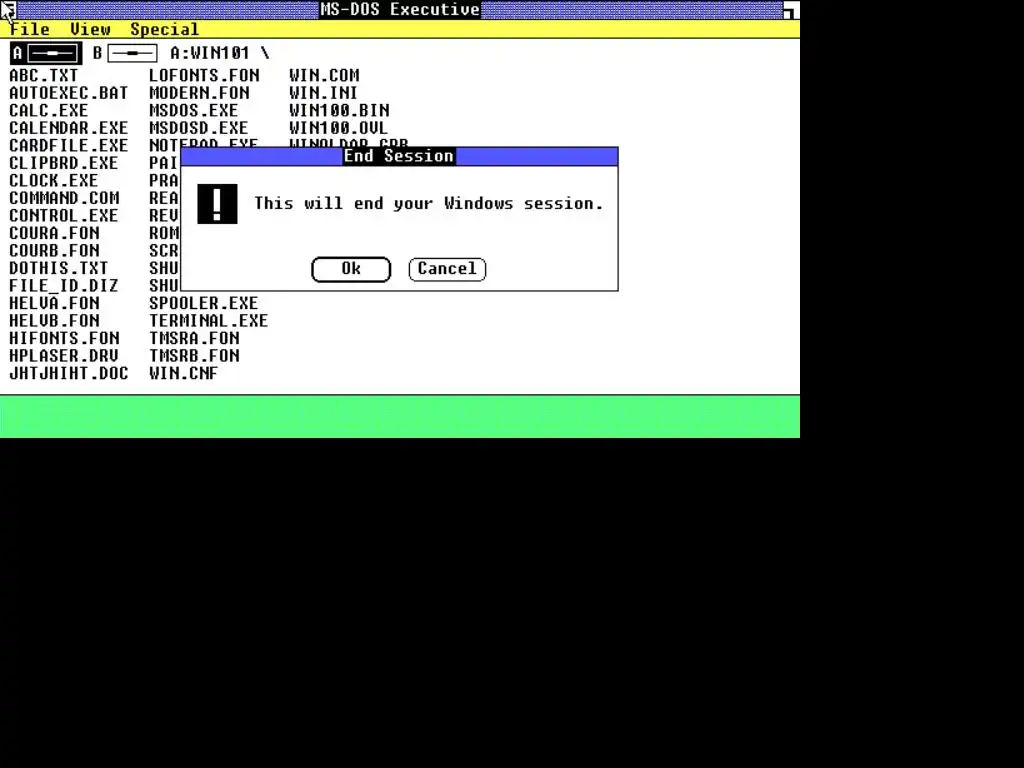Select CLIPBRD.EXE file

coord(64,163)
